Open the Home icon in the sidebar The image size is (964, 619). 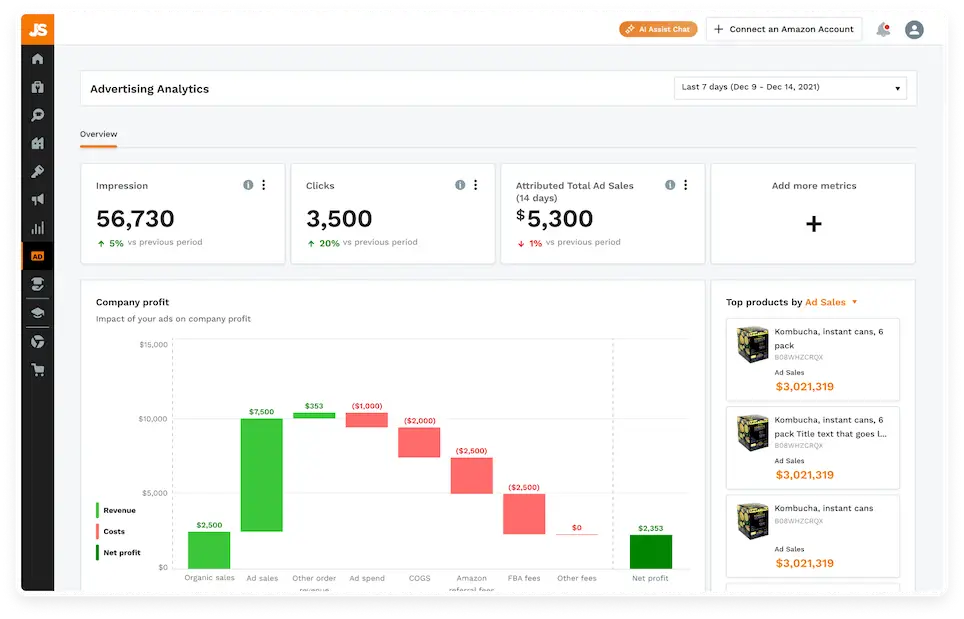click(x=37, y=59)
